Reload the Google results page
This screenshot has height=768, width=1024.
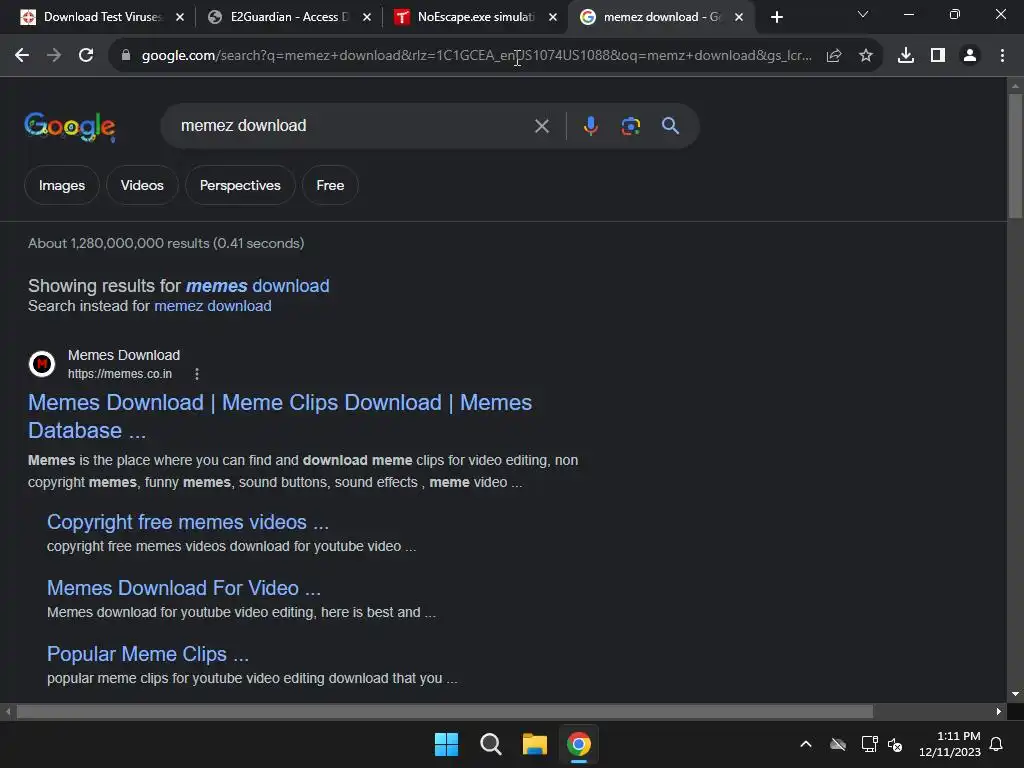point(86,56)
